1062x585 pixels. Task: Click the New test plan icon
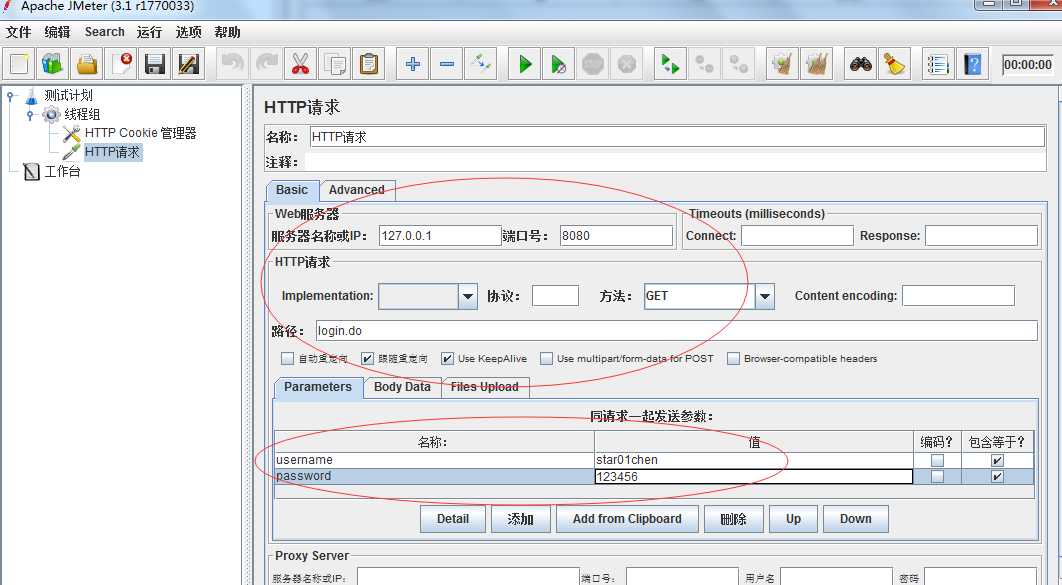point(19,64)
